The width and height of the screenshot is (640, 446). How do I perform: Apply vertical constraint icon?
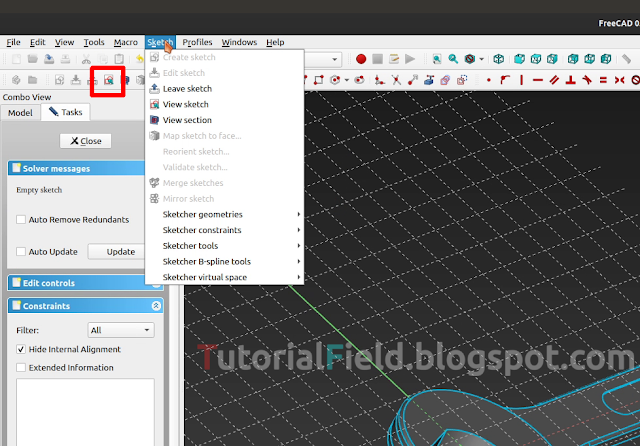(x=522, y=80)
